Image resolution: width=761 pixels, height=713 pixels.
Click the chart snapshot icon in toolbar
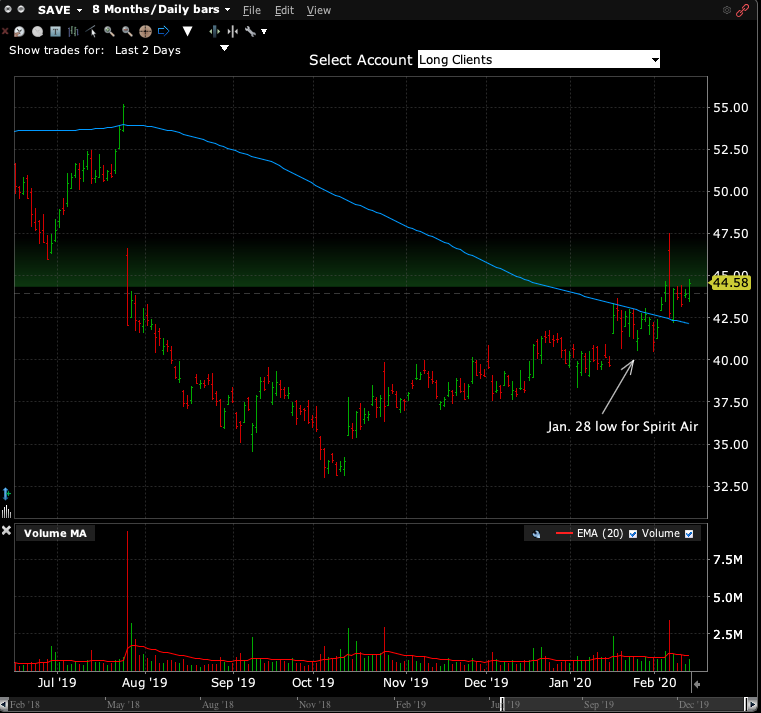tap(19, 32)
